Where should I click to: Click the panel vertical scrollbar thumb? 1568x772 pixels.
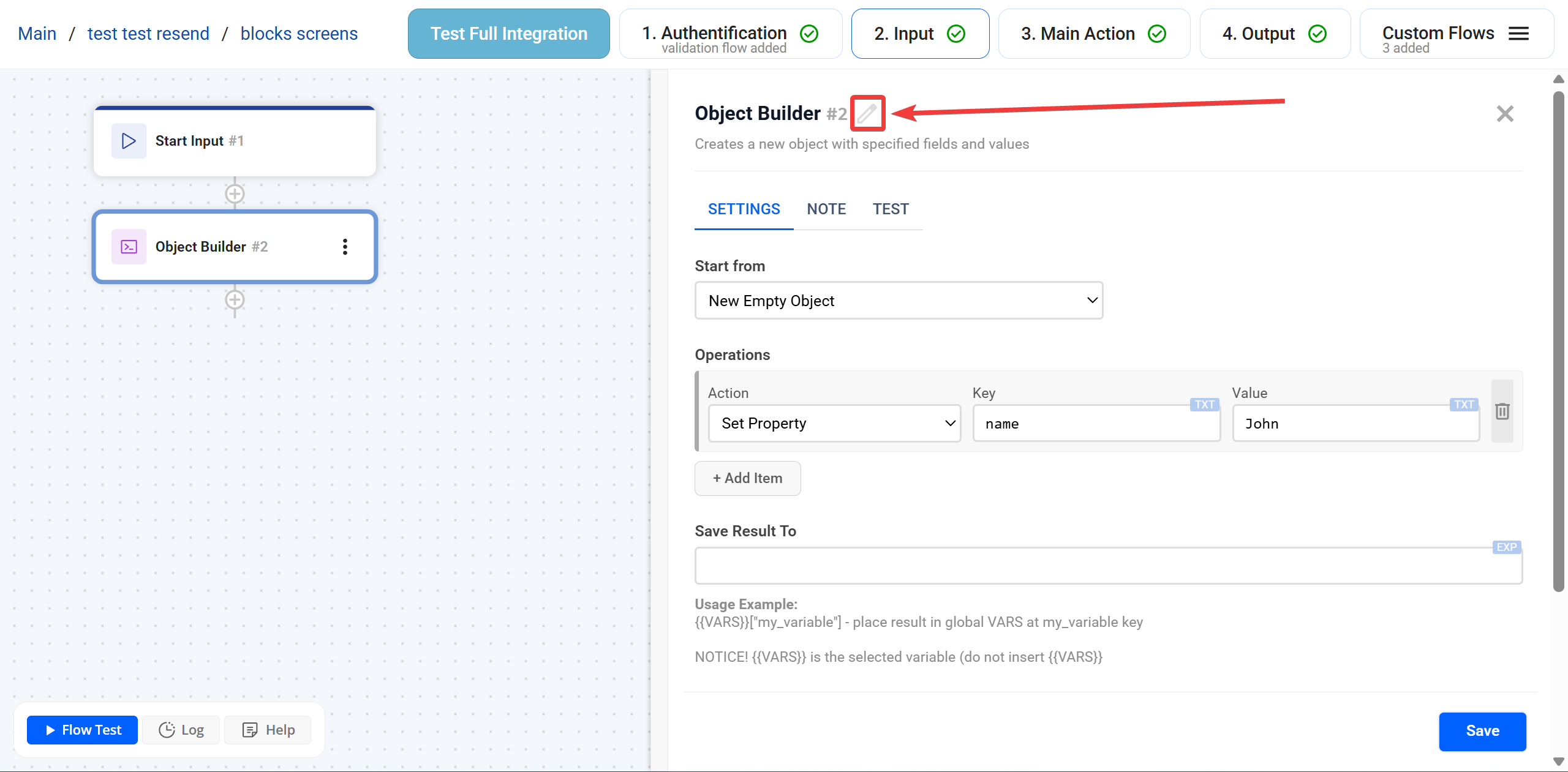[x=1558, y=341]
